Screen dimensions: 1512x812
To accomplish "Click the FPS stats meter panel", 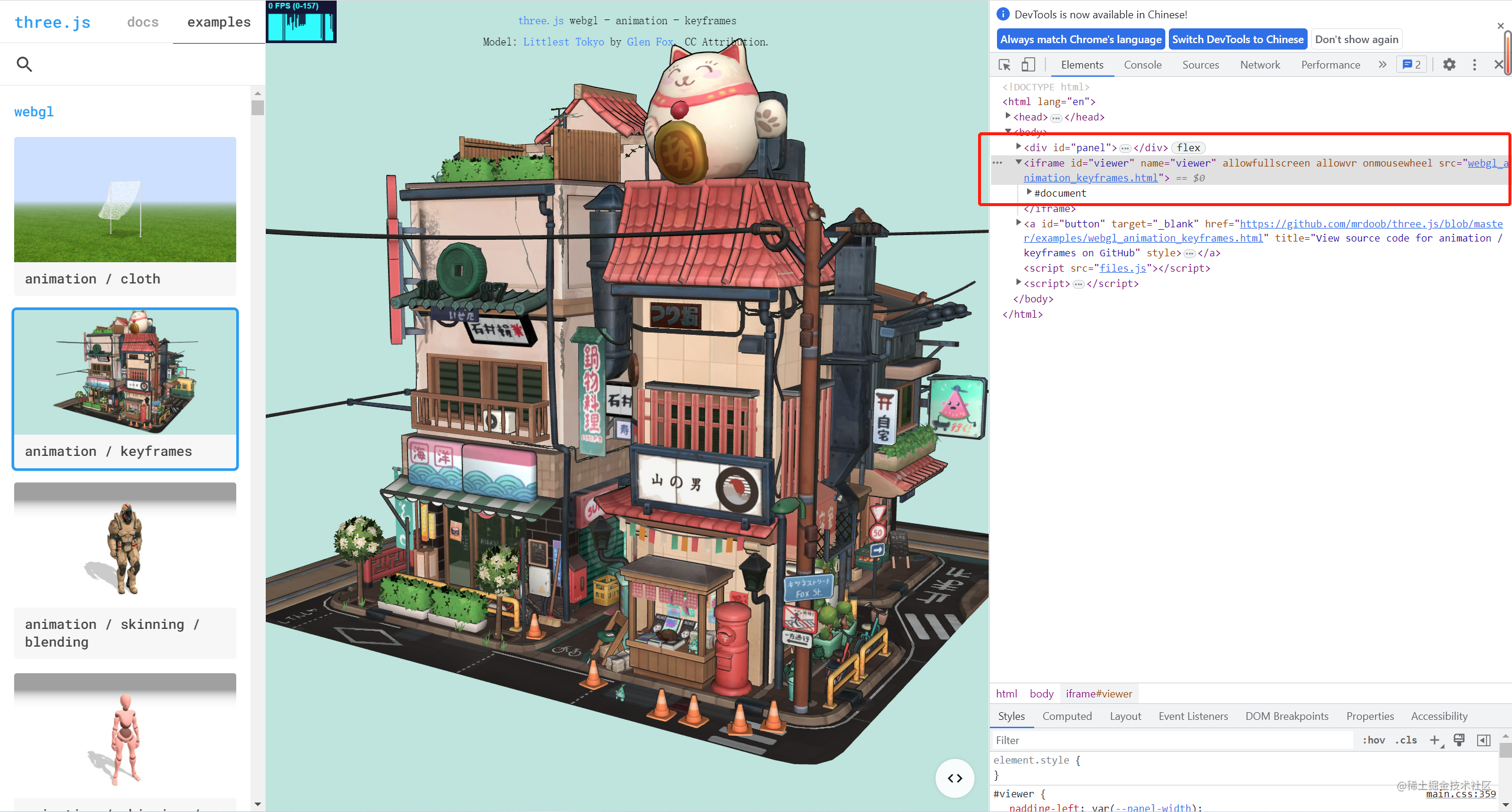I will [x=301, y=21].
